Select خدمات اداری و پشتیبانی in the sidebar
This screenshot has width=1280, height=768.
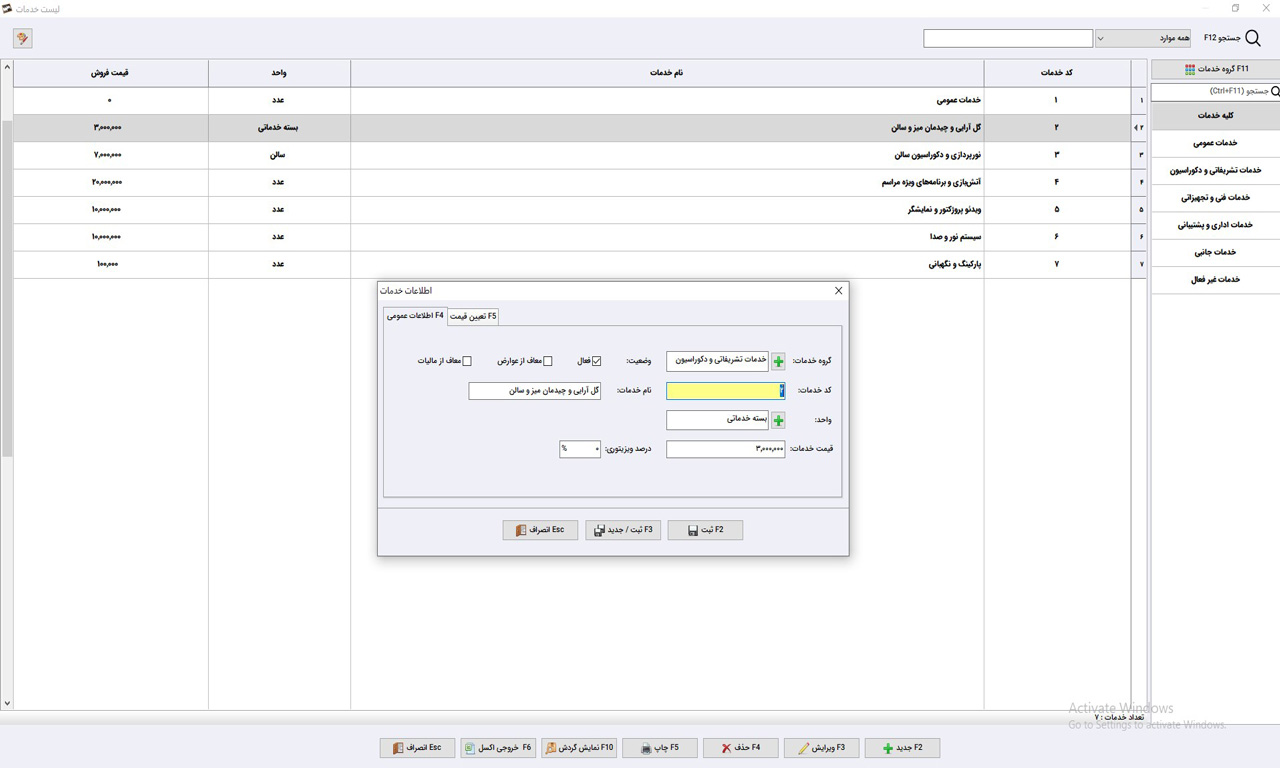pos(1215,225)
